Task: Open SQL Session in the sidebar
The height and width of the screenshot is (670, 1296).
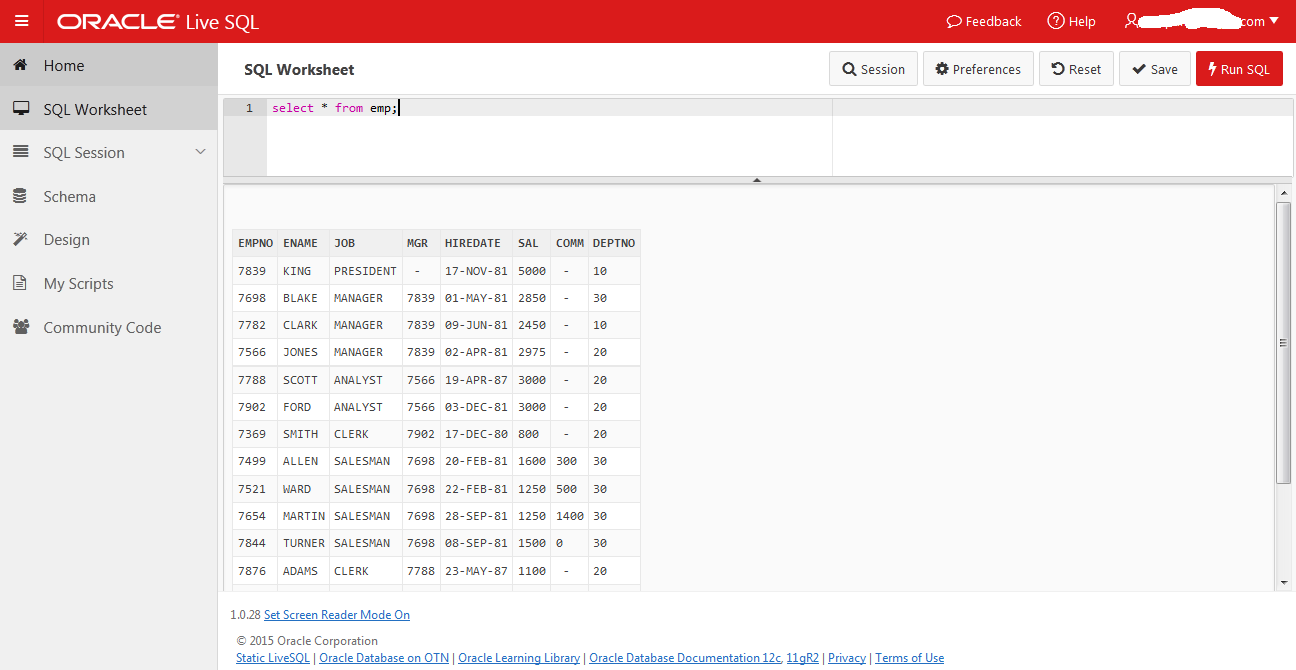Action: pos(108,152)
